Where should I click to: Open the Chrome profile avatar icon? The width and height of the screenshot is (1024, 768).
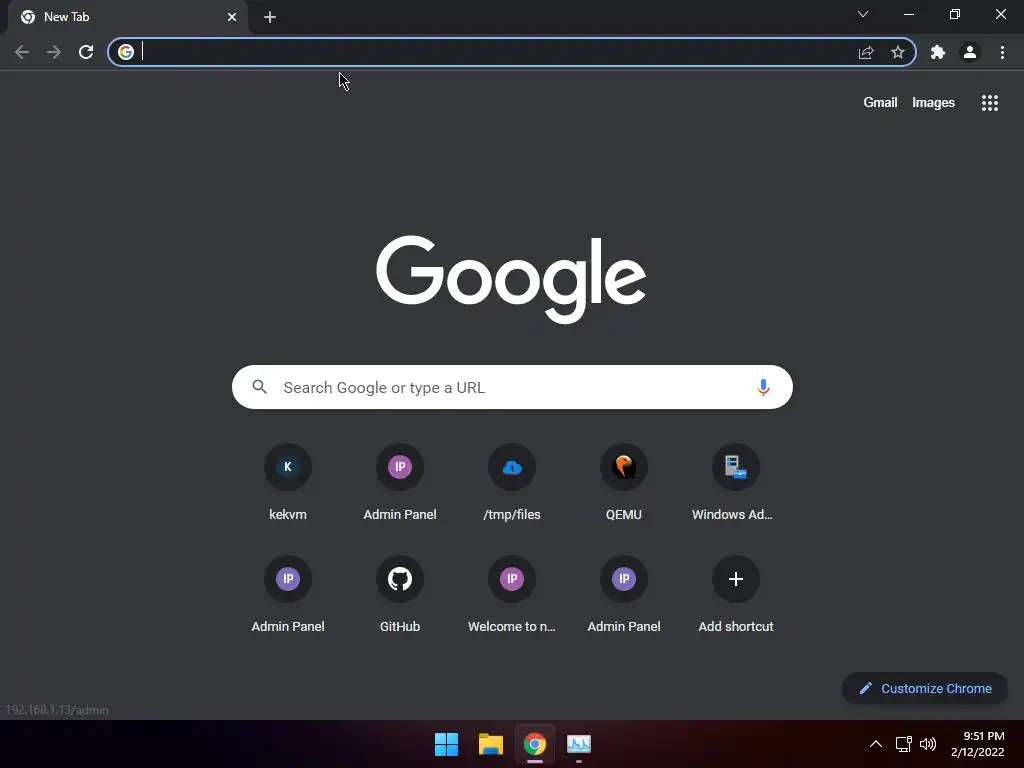(970, 52)
